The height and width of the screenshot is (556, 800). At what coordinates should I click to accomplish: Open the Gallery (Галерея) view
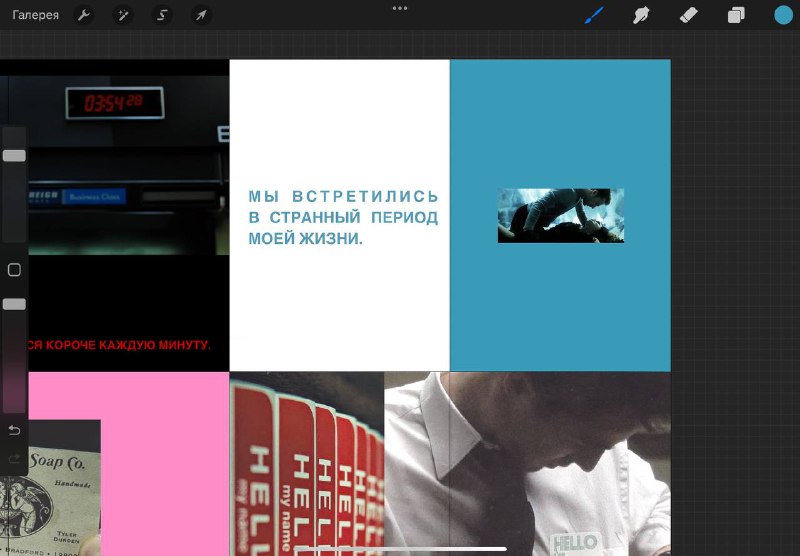35,15
